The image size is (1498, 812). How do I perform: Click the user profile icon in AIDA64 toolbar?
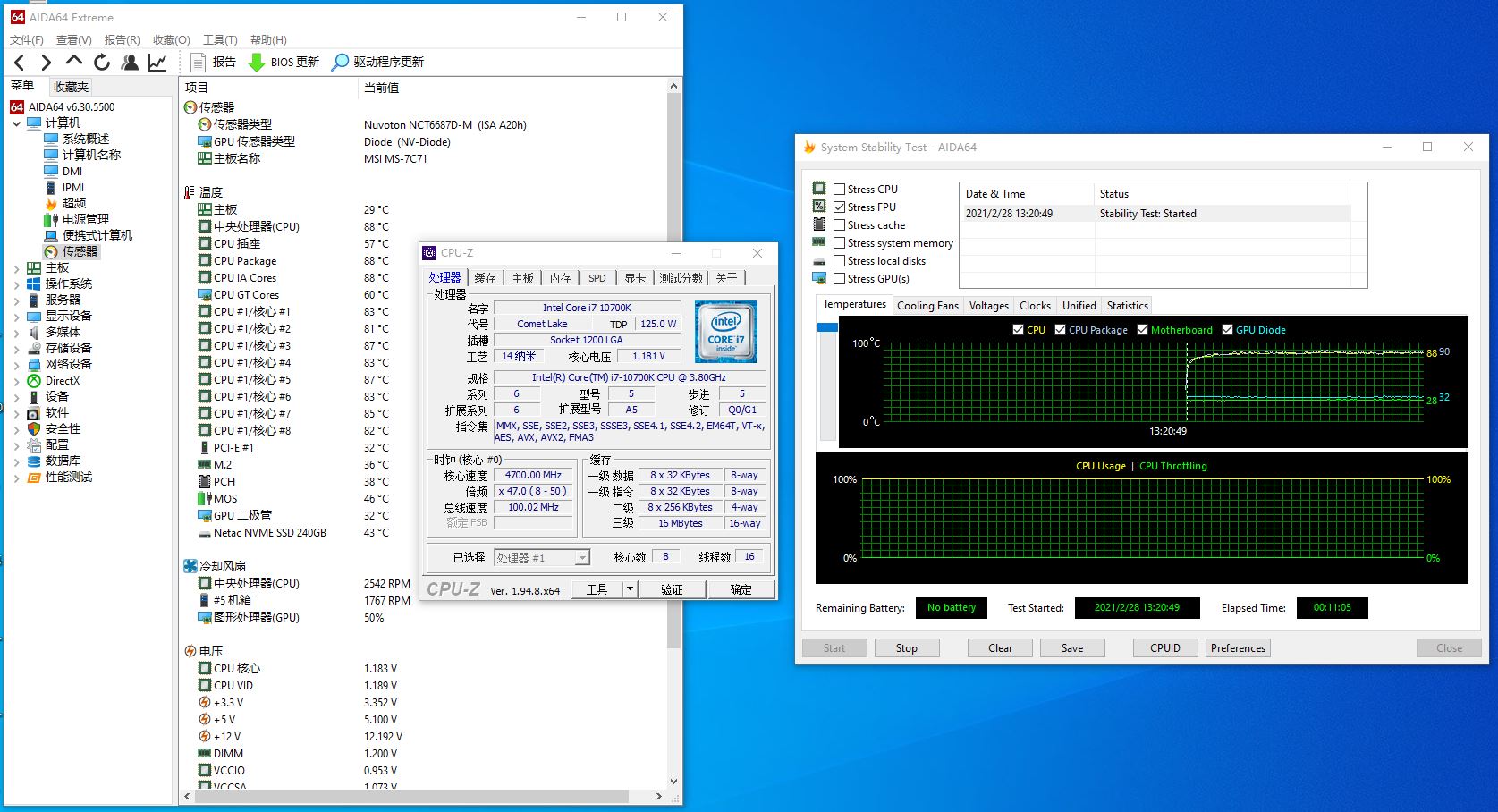click(x=130, y=63)
